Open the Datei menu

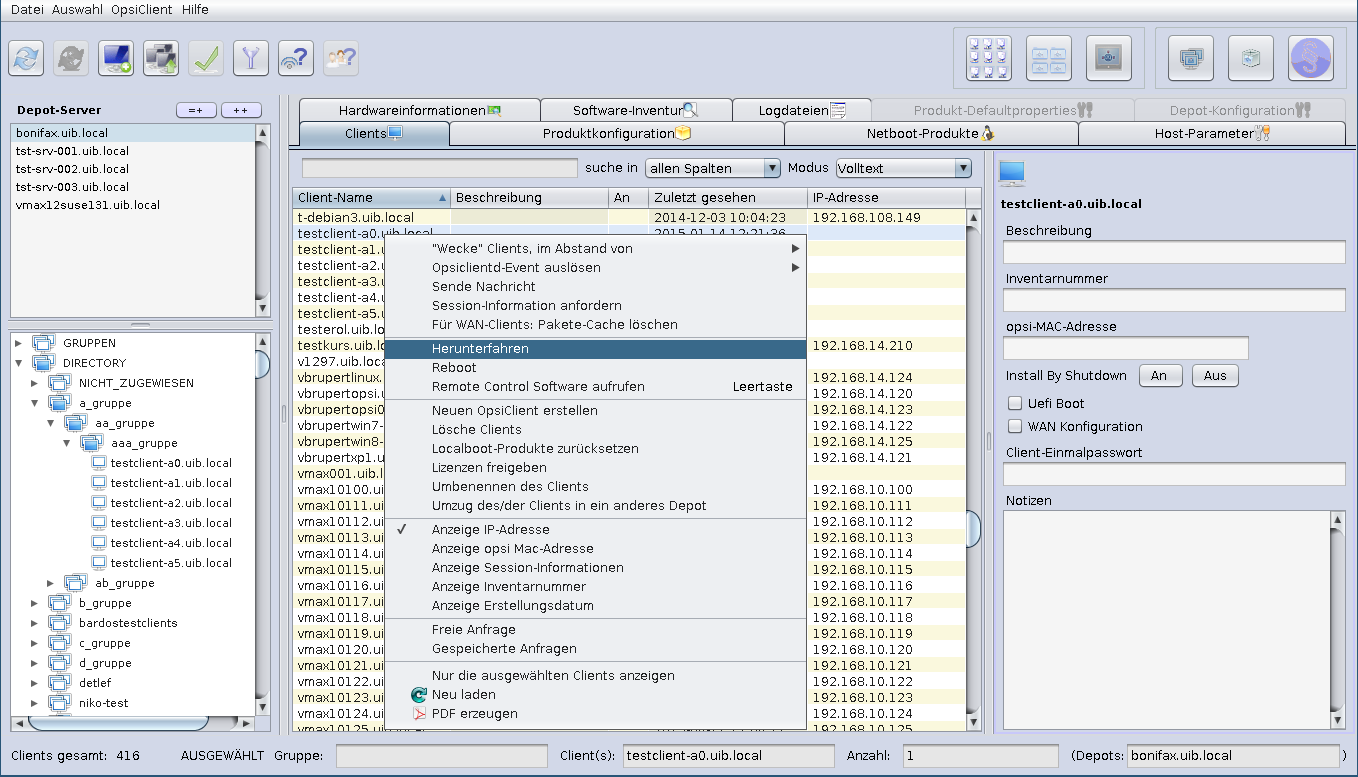(26, 9)
